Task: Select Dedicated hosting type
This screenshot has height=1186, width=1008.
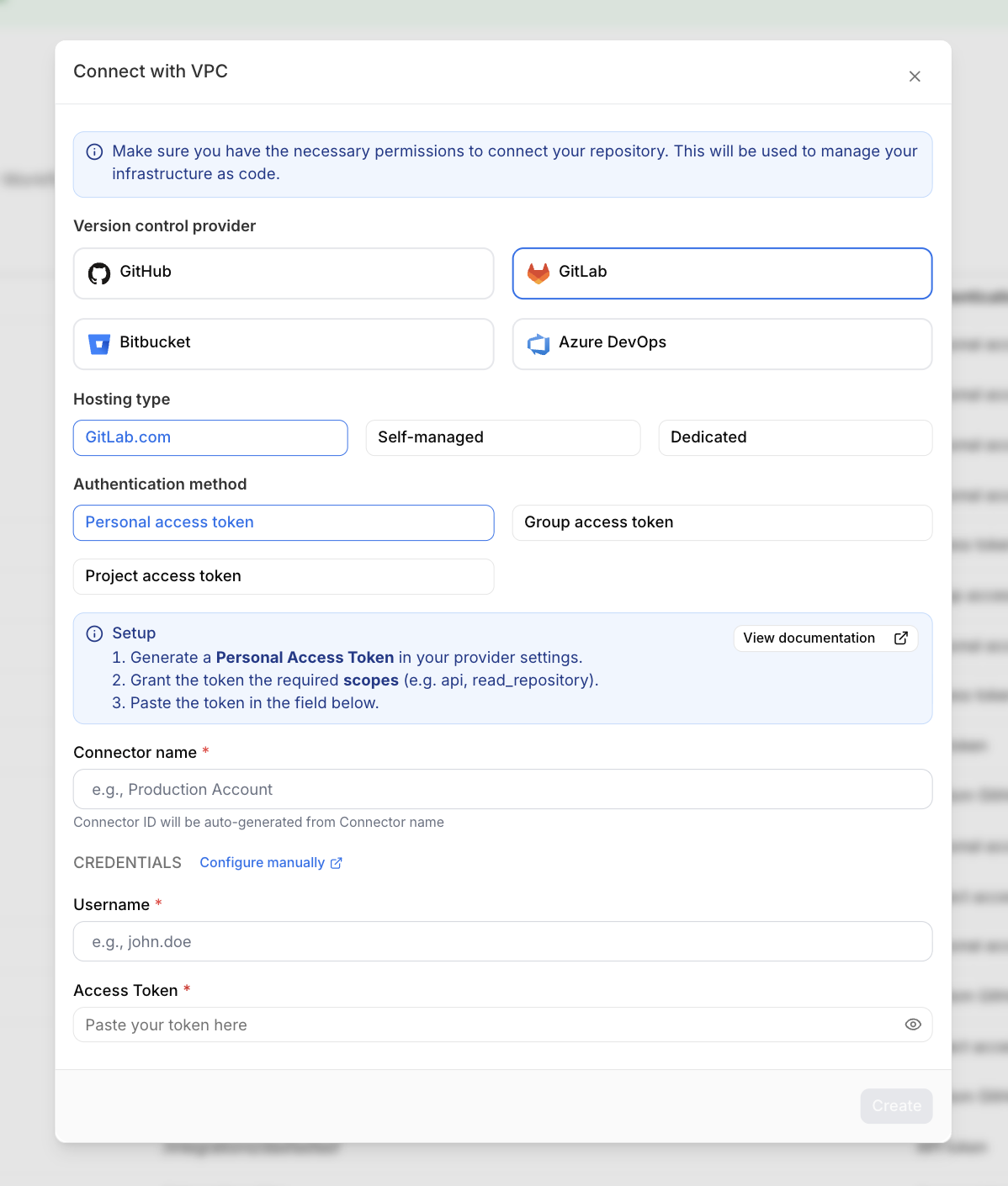Action: [795, 437]
